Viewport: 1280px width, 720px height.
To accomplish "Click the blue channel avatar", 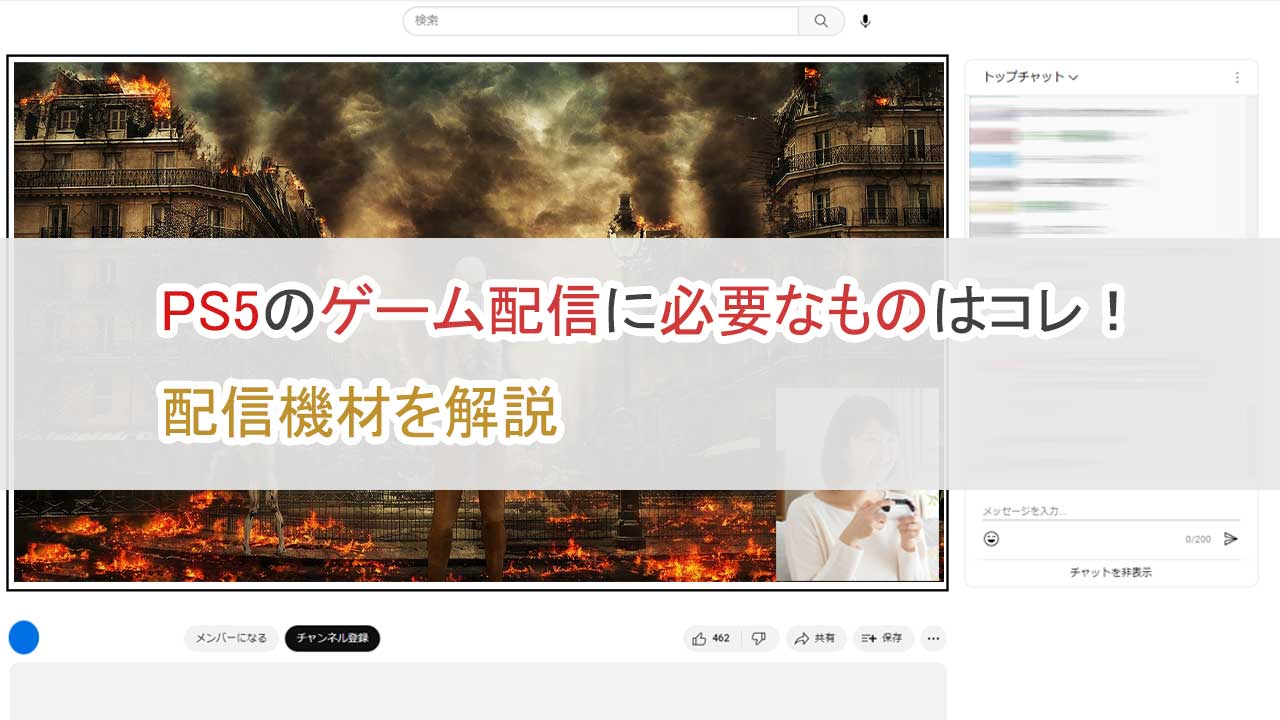I will point(23,637).
